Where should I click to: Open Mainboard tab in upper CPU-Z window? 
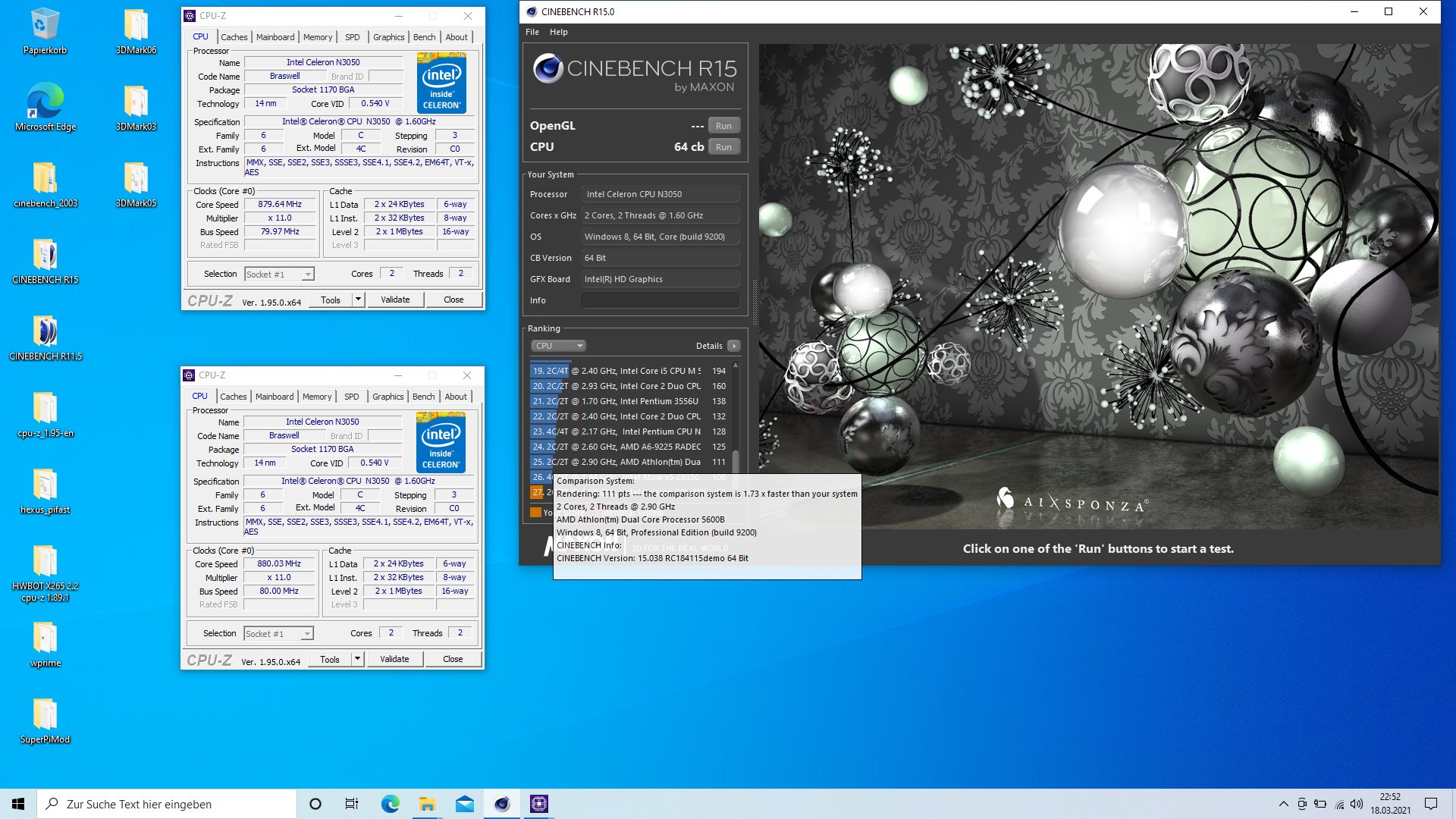coord(275,37)
